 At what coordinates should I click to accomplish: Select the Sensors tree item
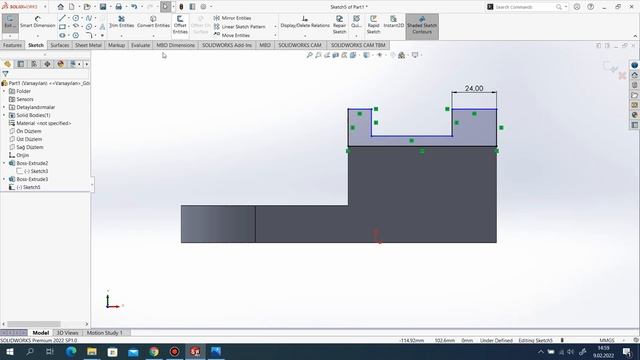point(21,99)
